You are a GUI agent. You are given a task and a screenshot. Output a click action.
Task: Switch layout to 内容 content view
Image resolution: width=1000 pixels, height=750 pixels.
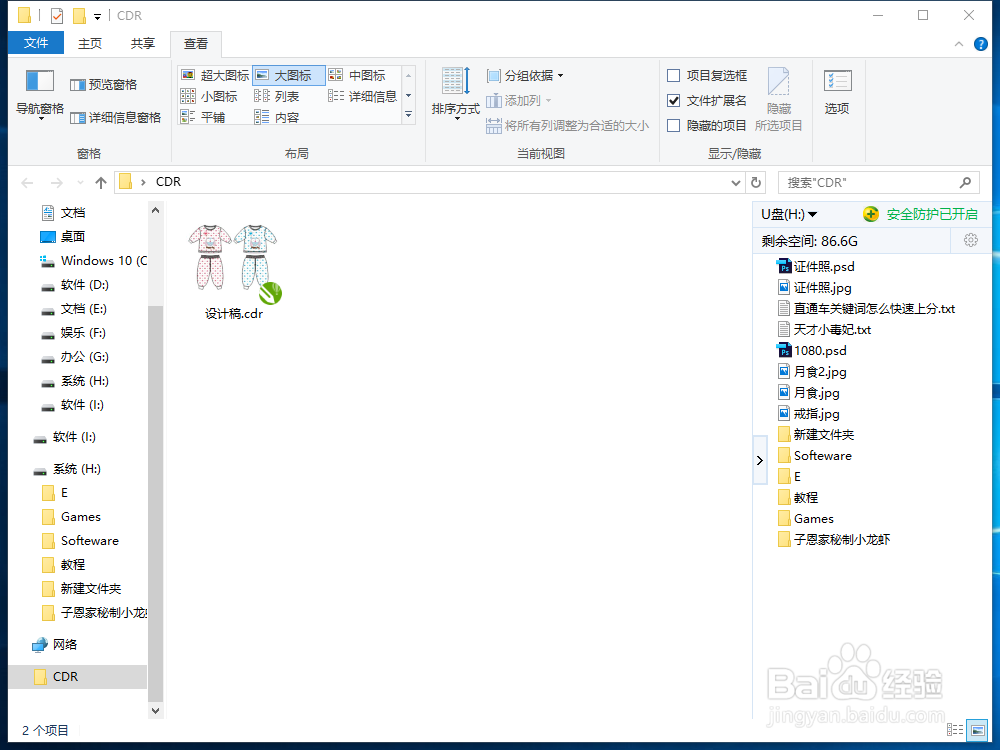[x=276, y=117]
